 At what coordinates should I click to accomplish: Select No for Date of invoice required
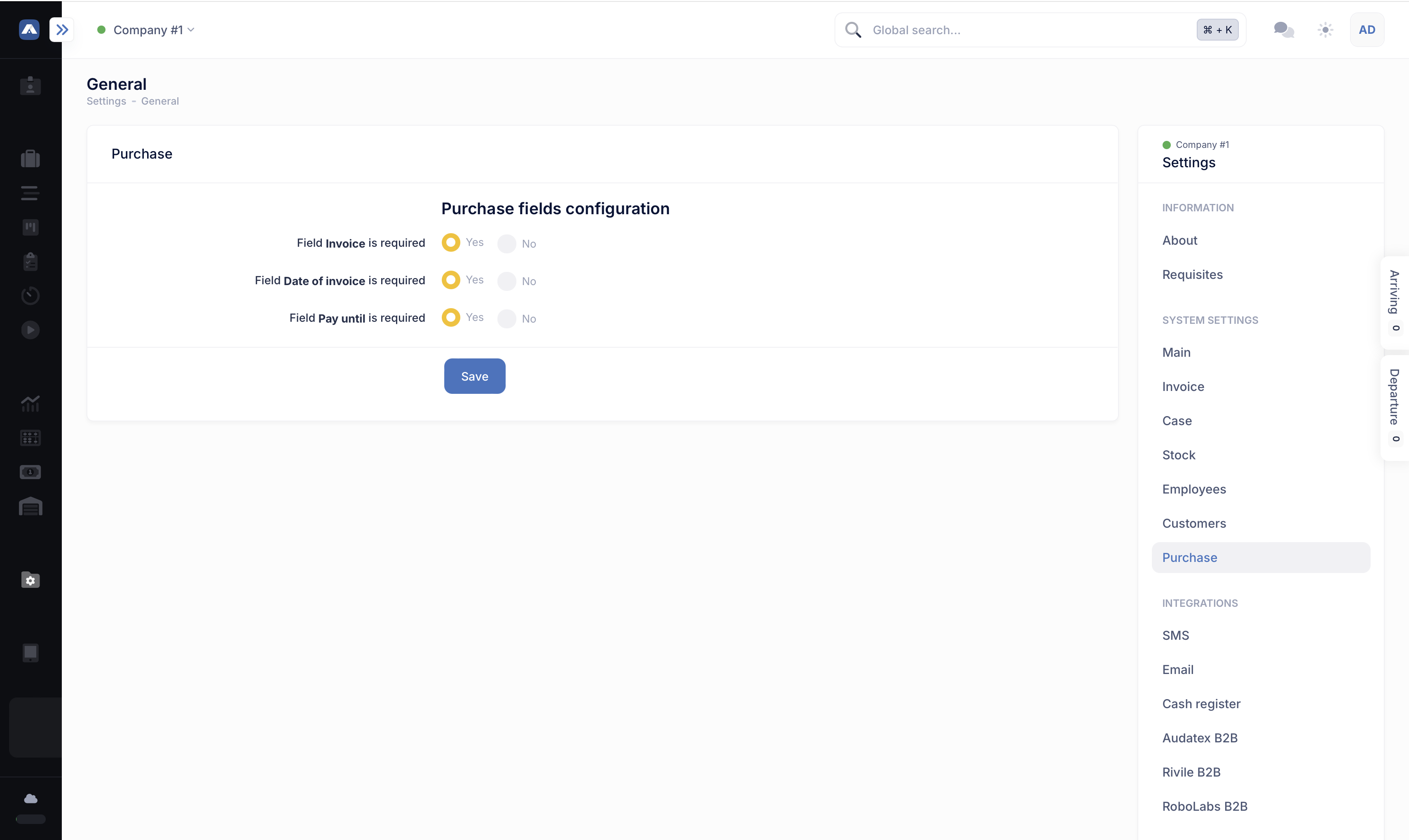coord(506,281)
